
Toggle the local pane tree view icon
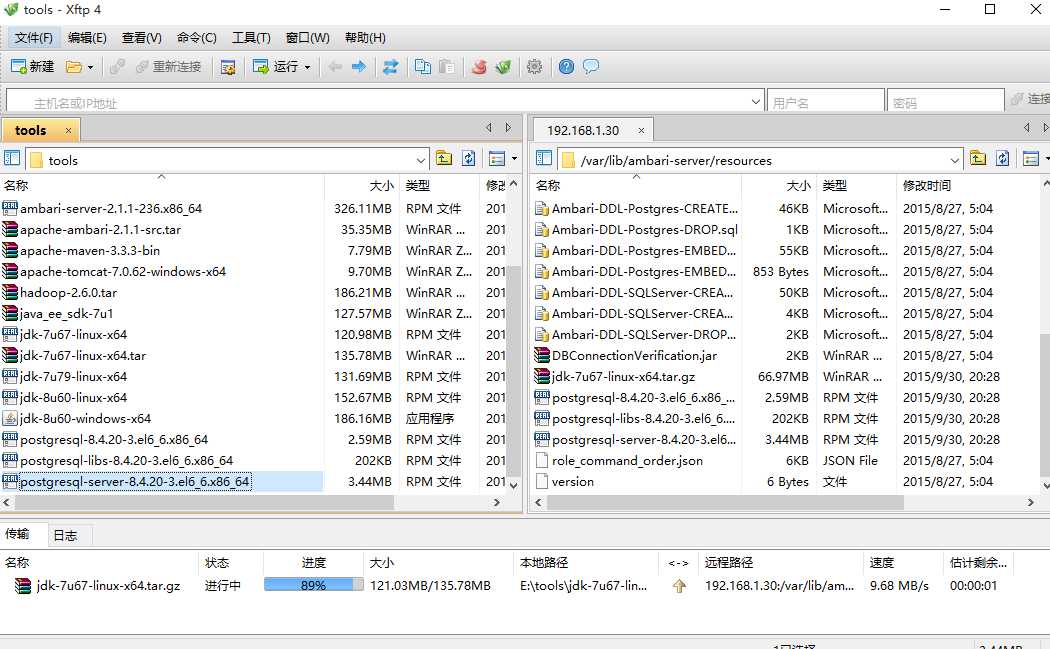(12, 159)
